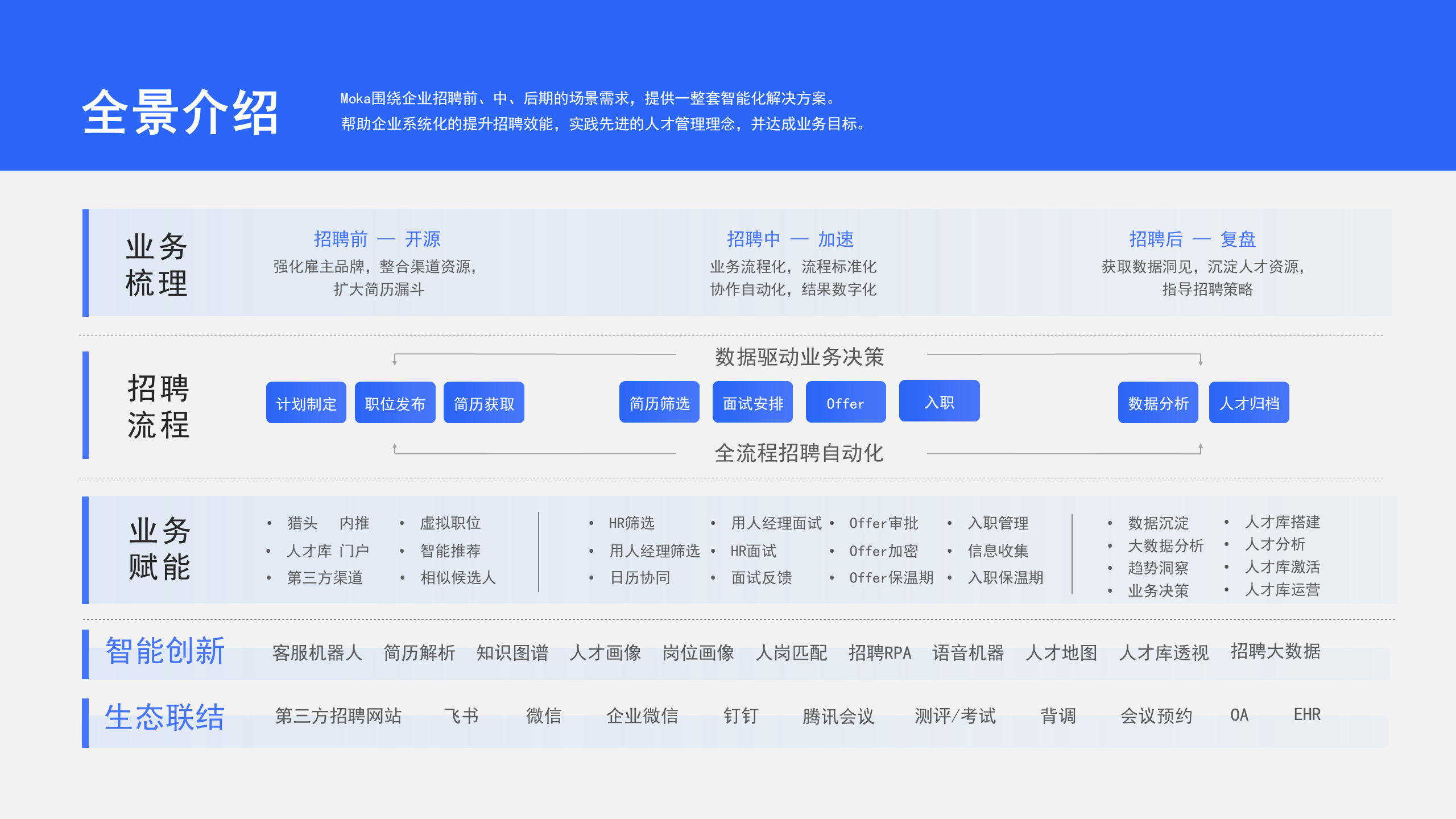Click the 计划制定 blue button
This screenshot has width=1456, height=819.
[x=306, y=403]
